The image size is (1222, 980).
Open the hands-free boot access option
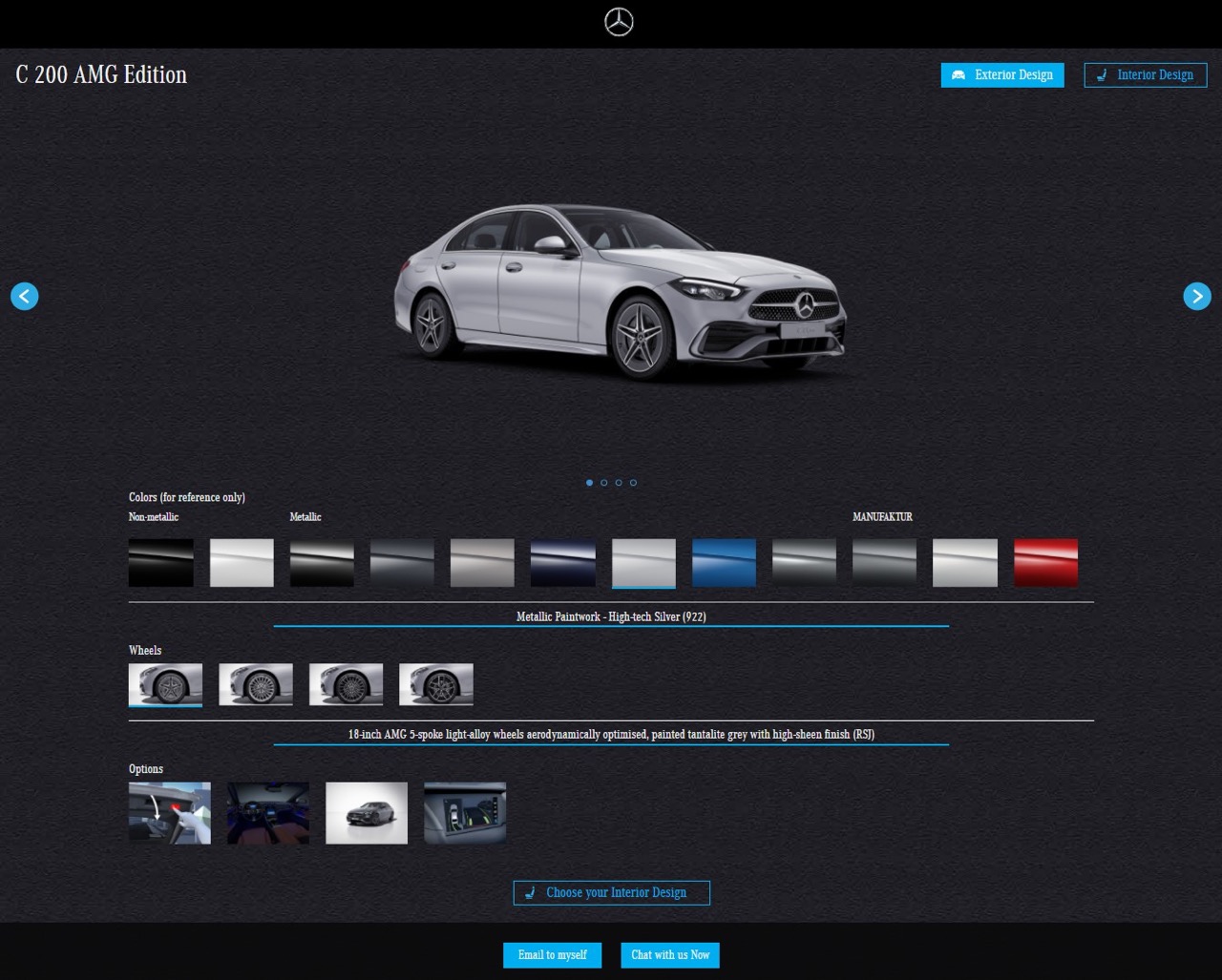pos(170,813)
